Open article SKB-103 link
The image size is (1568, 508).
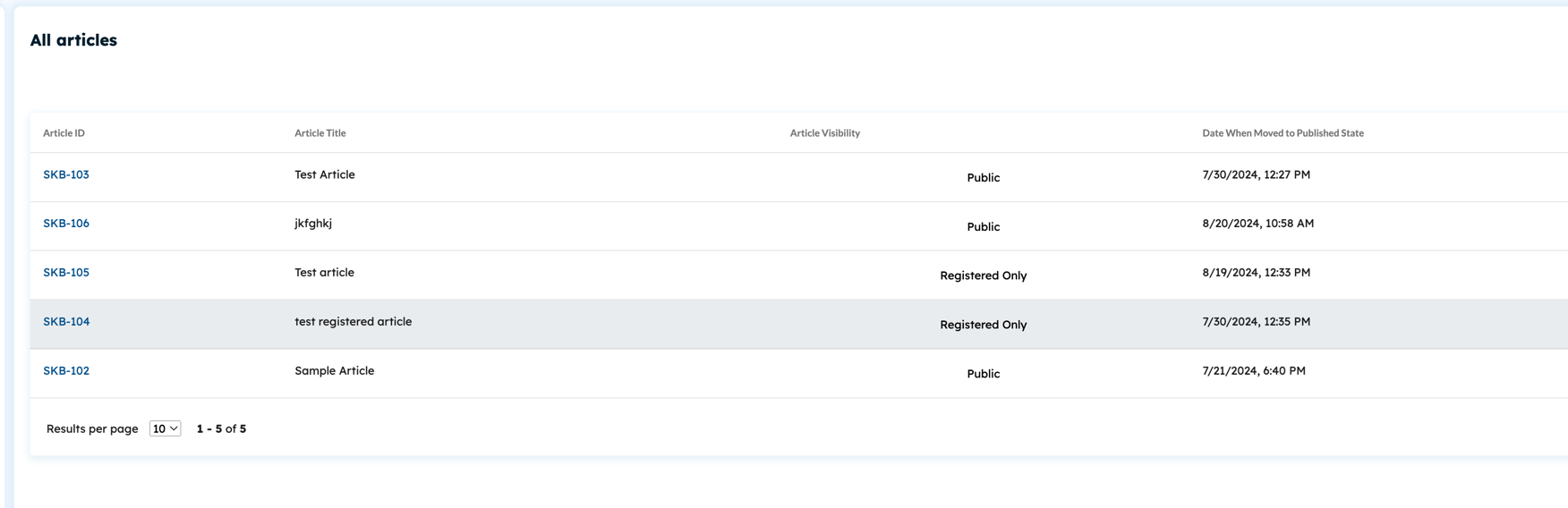(66, 174)
